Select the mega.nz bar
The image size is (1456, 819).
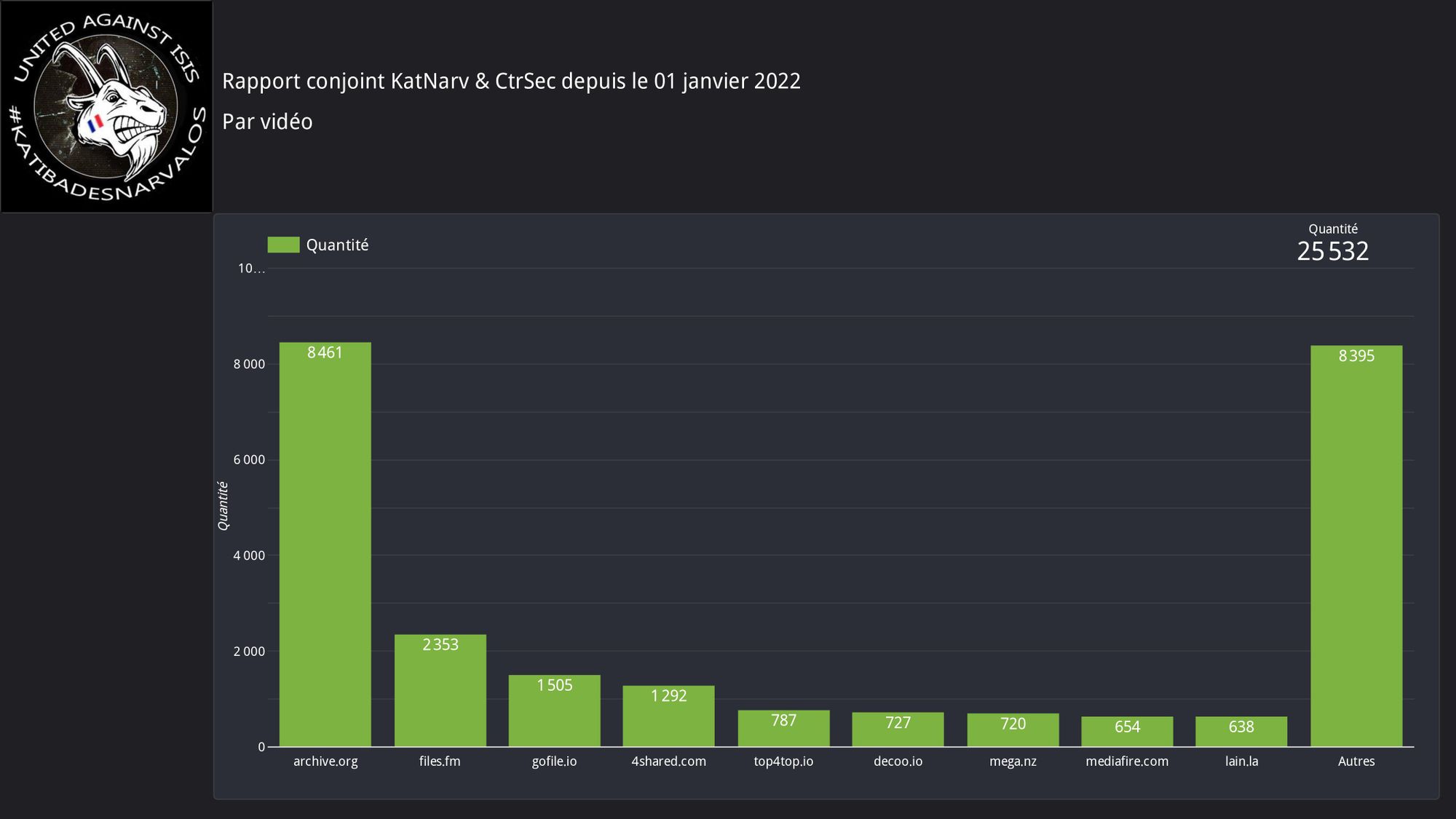coord(1013,730)
